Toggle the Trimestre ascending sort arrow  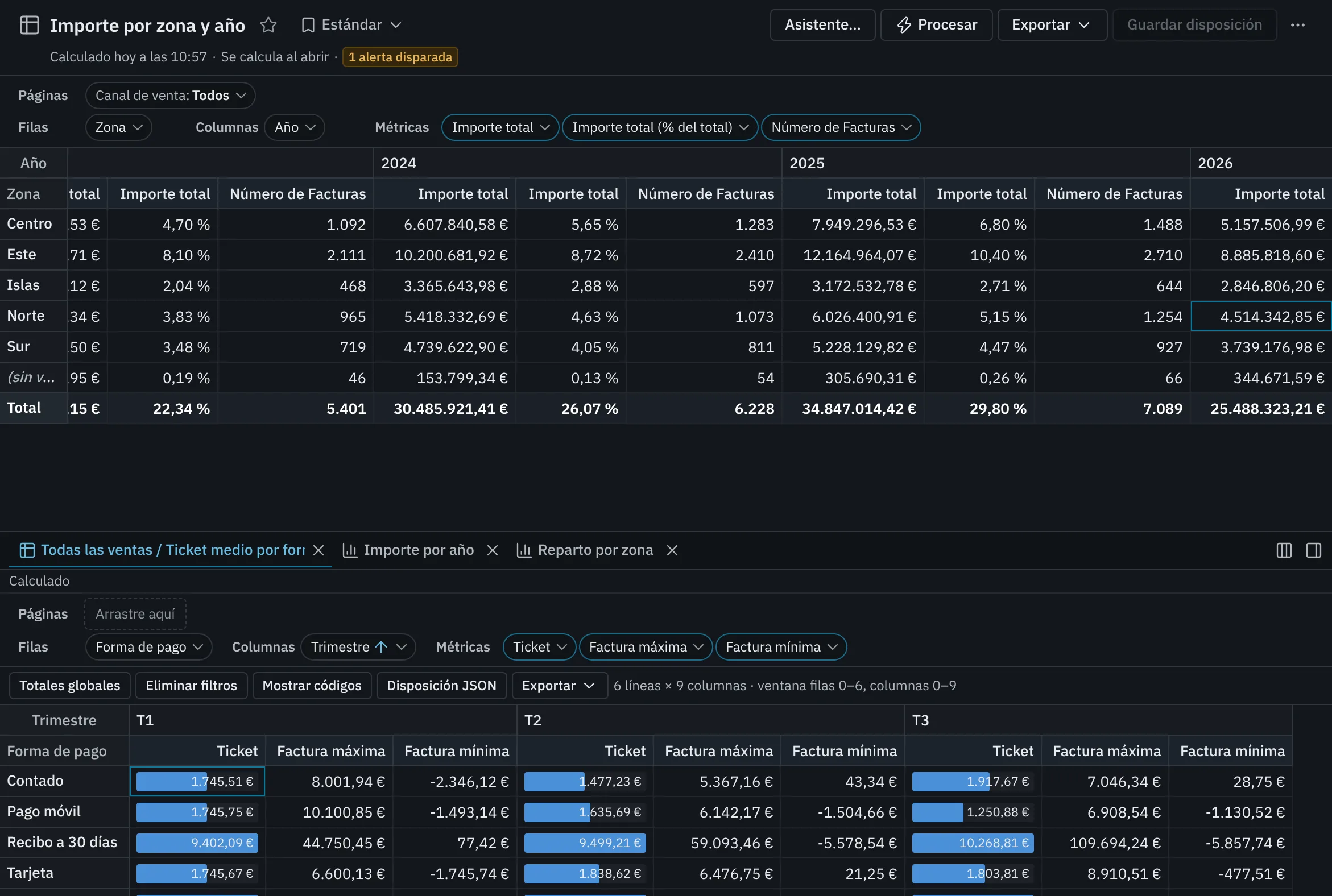(381, 648)
